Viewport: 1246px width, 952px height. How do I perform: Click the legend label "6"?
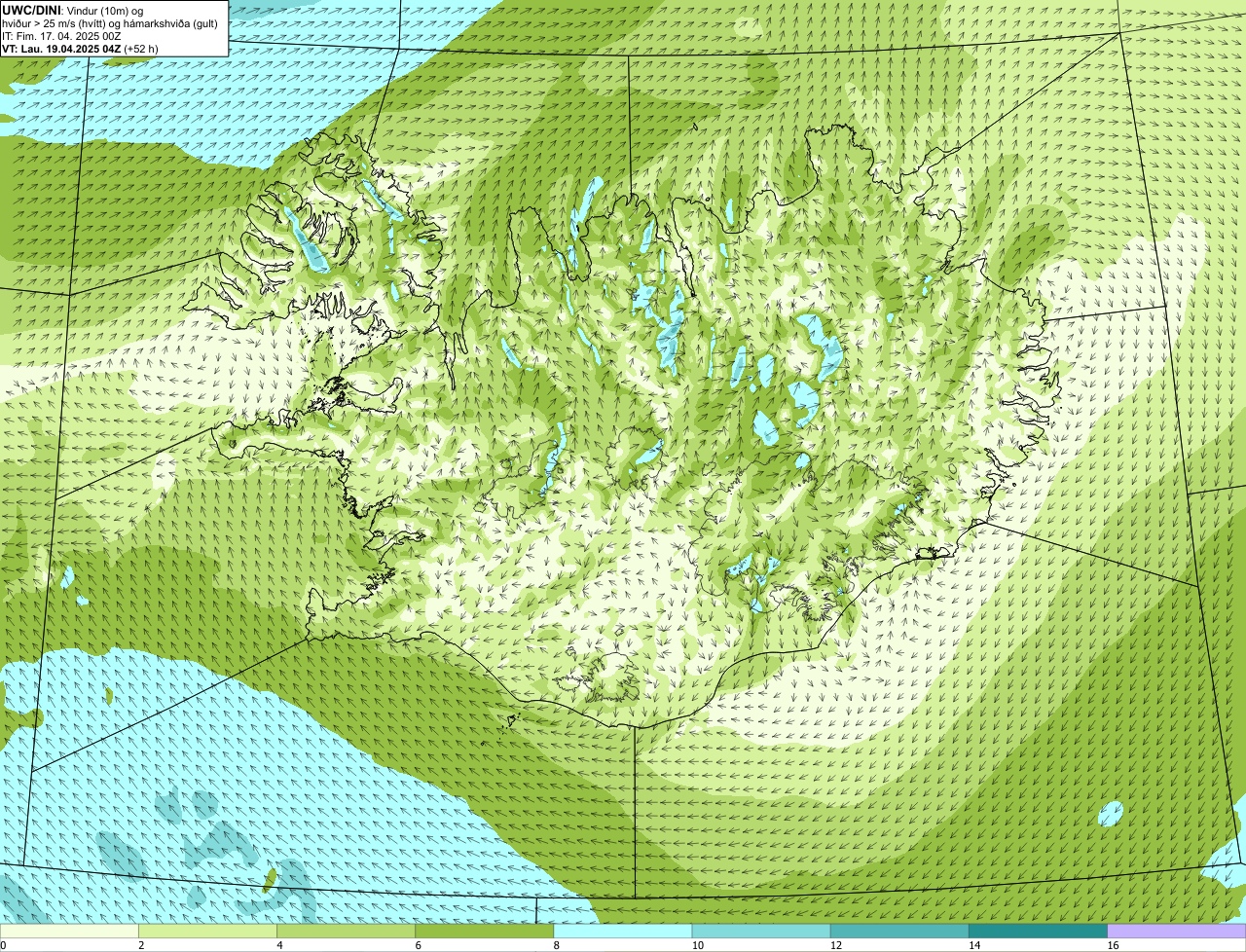418,945
